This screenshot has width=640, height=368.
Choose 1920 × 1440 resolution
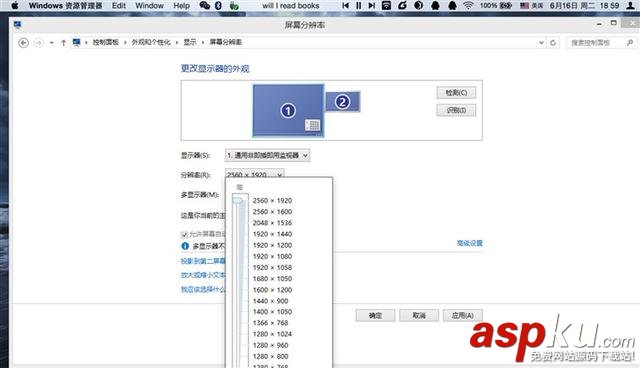coord(272,234)
